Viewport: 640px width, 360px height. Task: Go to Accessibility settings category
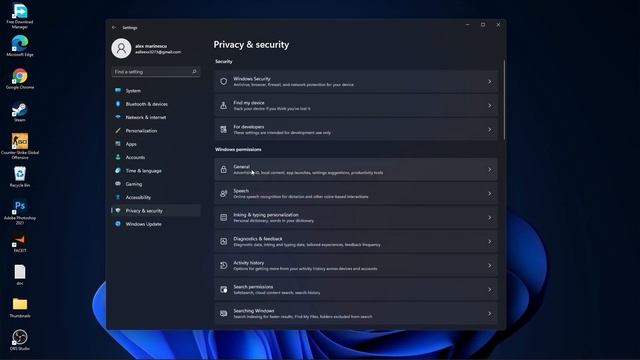(x=156, y=197)
